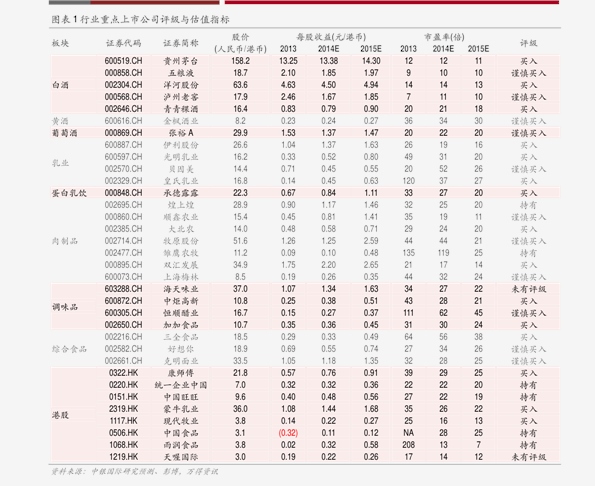This screenshot has width=595, height=486.
Task: Select stock code 2319.HK
Action: click(123, 409)
